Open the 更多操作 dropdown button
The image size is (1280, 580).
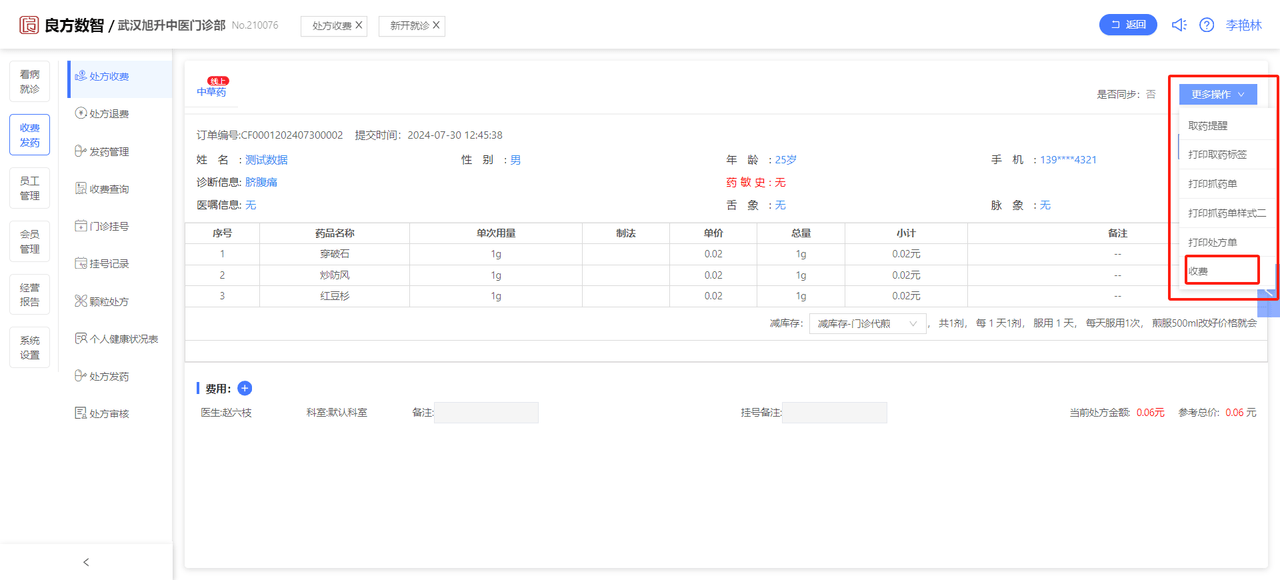1217,94
